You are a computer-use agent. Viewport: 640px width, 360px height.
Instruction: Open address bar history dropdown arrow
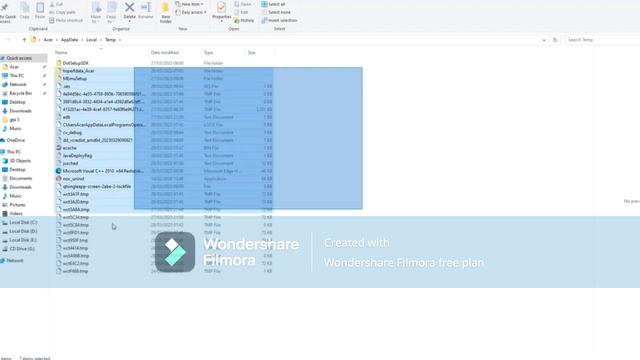tap(544, 40)
